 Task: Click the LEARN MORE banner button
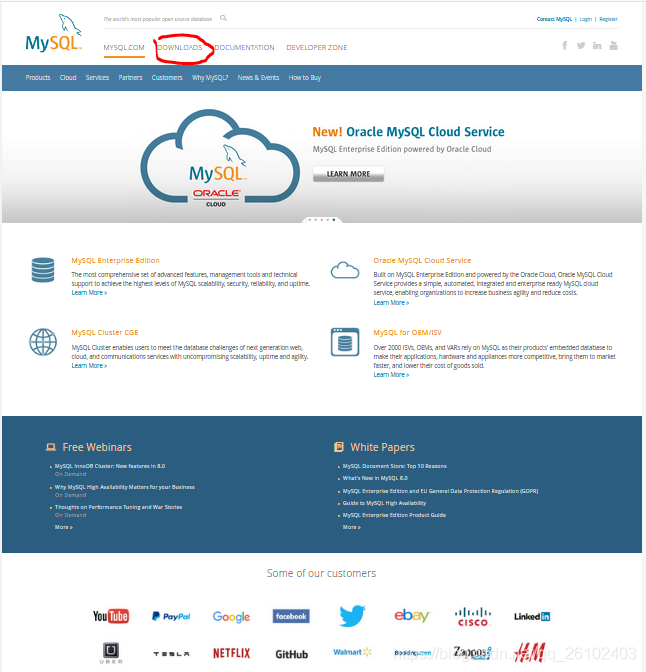(x=349, y=174)
